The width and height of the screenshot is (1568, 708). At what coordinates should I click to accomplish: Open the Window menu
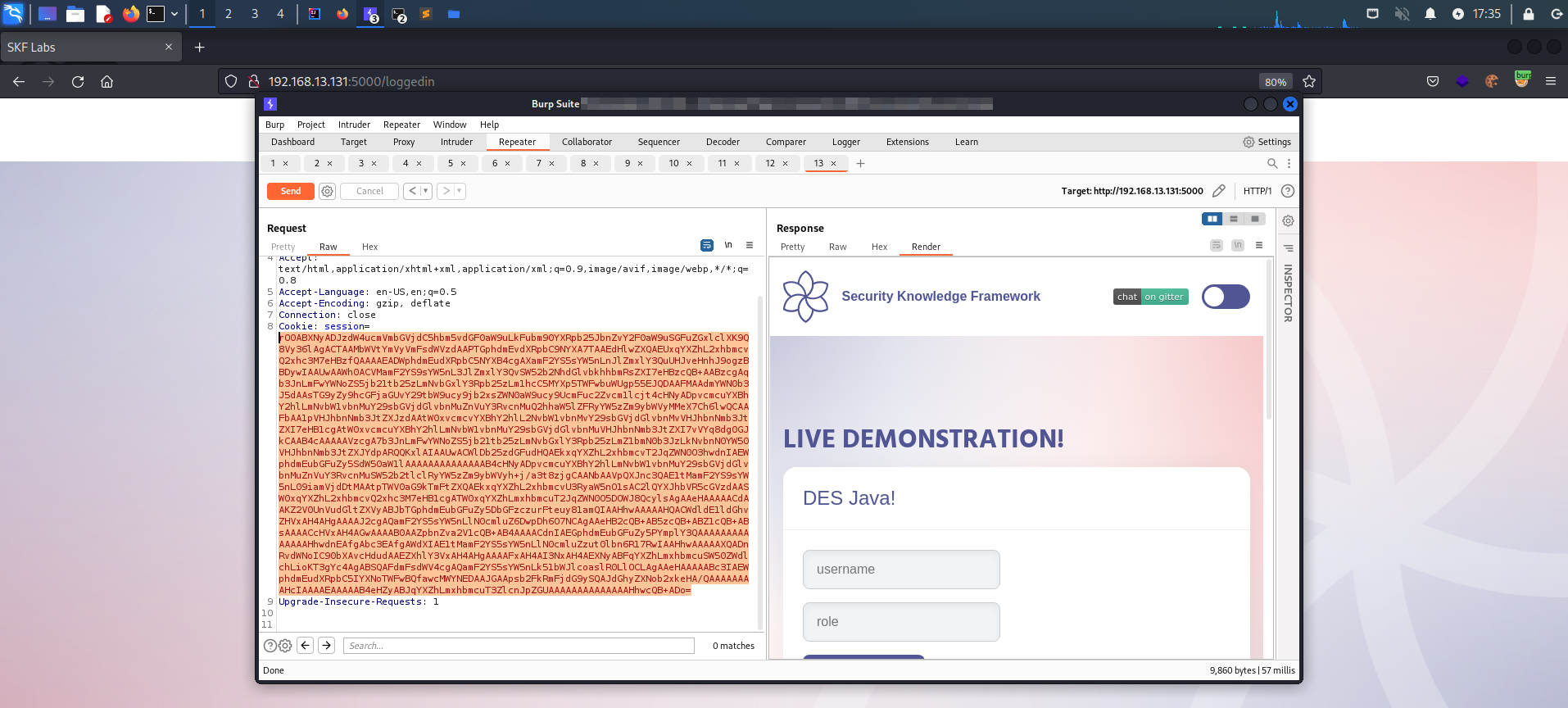[x=450, y=125]
